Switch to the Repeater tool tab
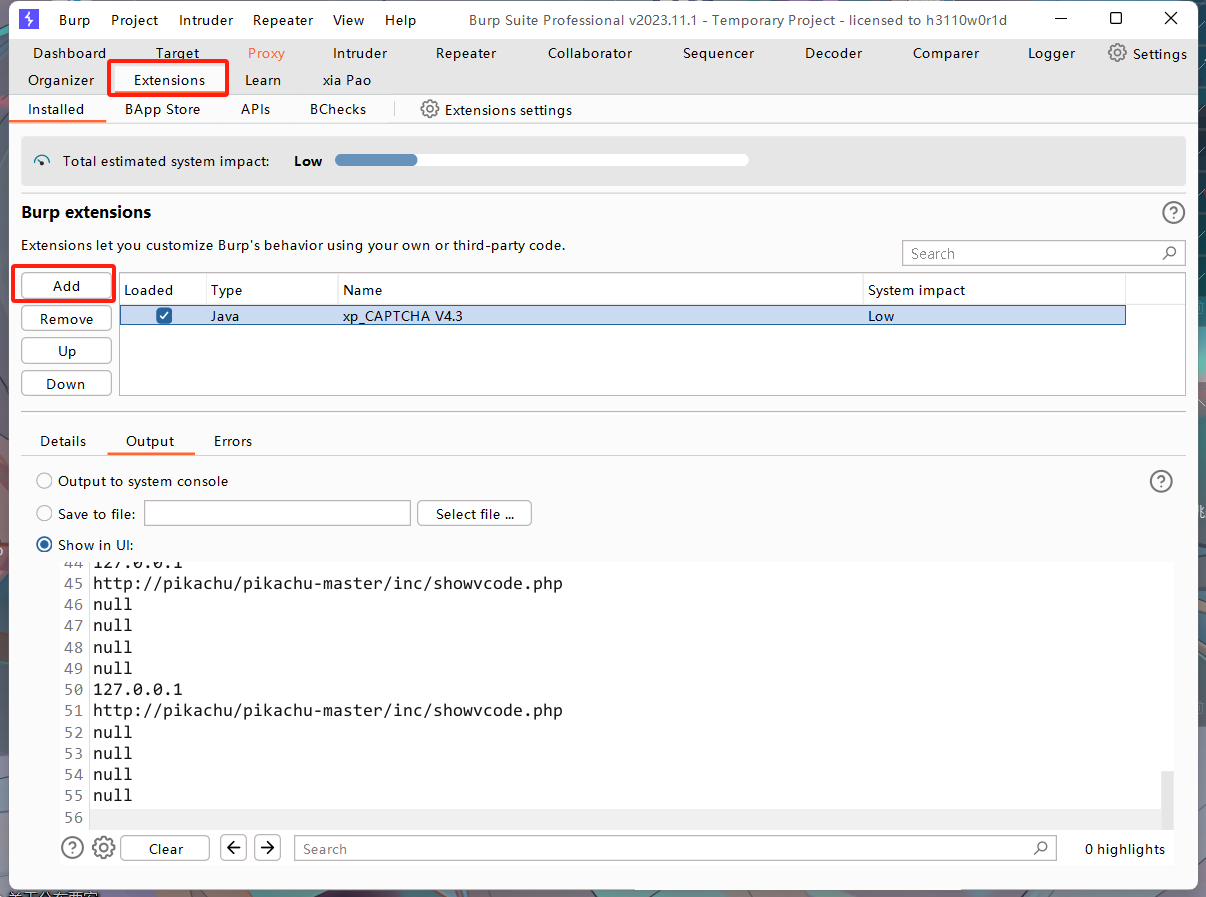 tap(466, 53)
